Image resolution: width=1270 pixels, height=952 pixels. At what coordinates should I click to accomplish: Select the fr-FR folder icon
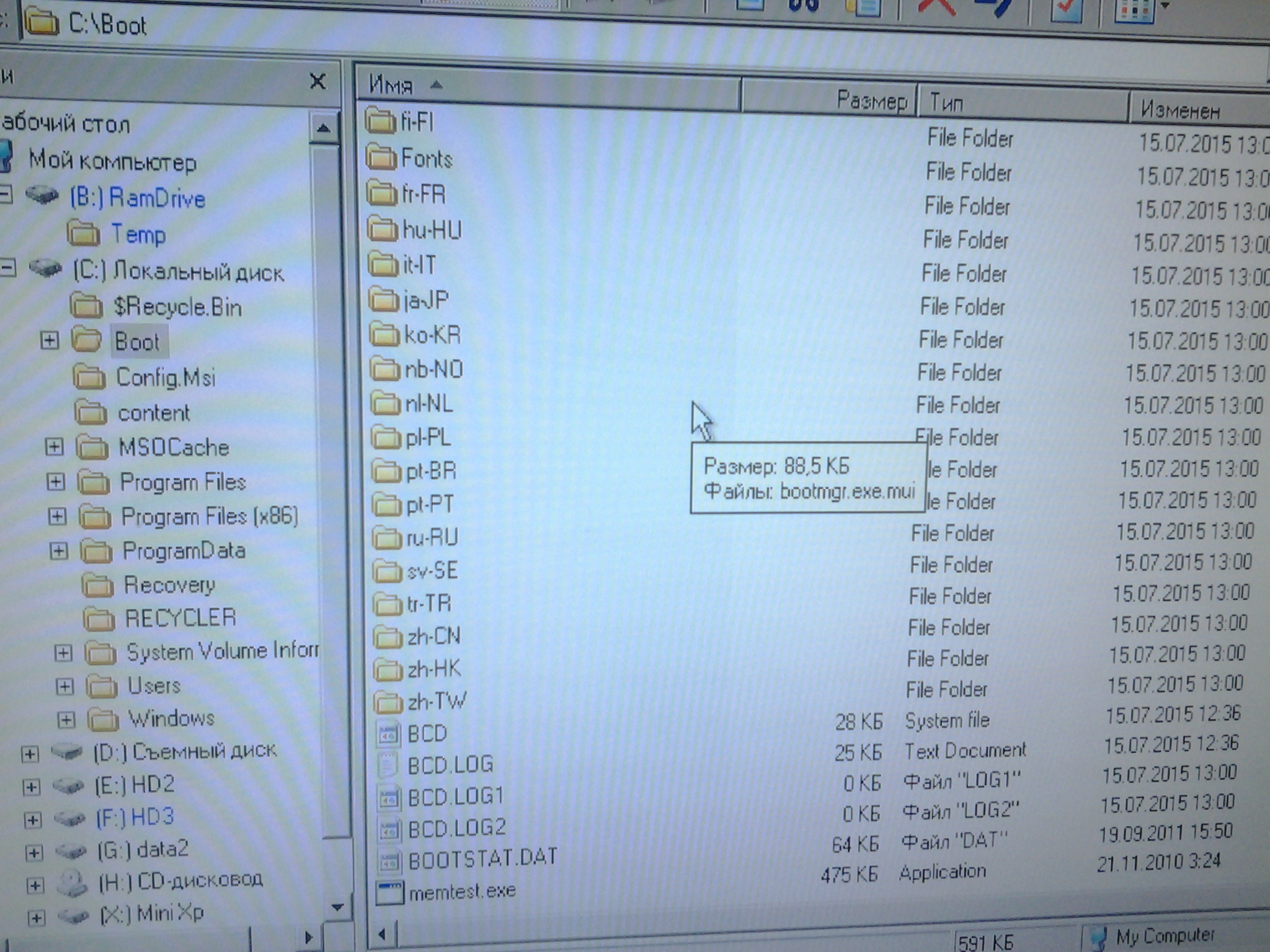click(x=381, y=193)
